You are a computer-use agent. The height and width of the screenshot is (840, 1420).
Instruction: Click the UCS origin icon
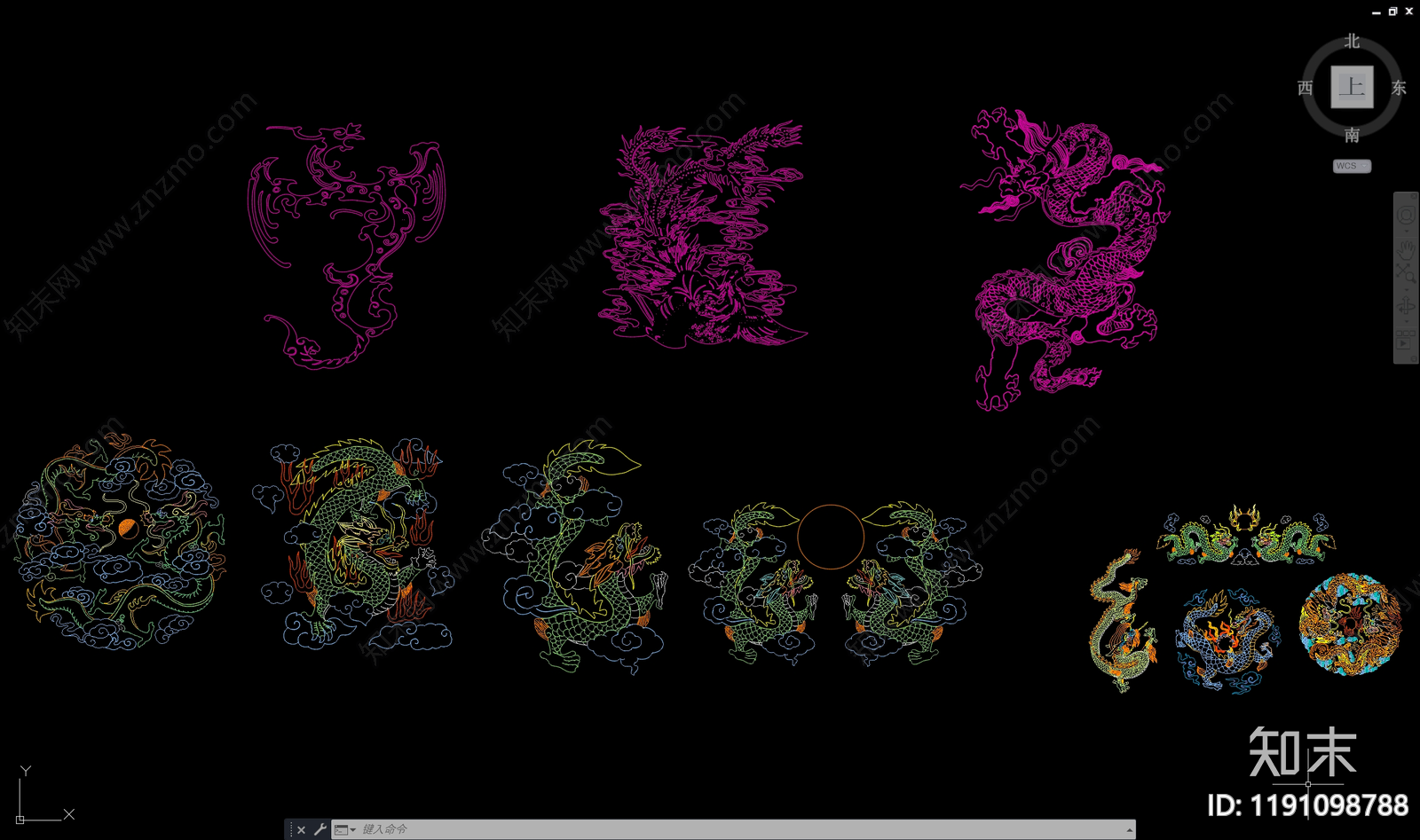[x=20, y=819]
